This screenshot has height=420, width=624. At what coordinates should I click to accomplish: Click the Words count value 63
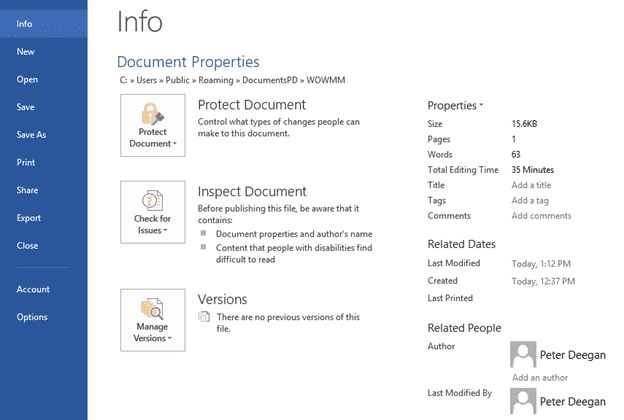[x=516, y=154]
